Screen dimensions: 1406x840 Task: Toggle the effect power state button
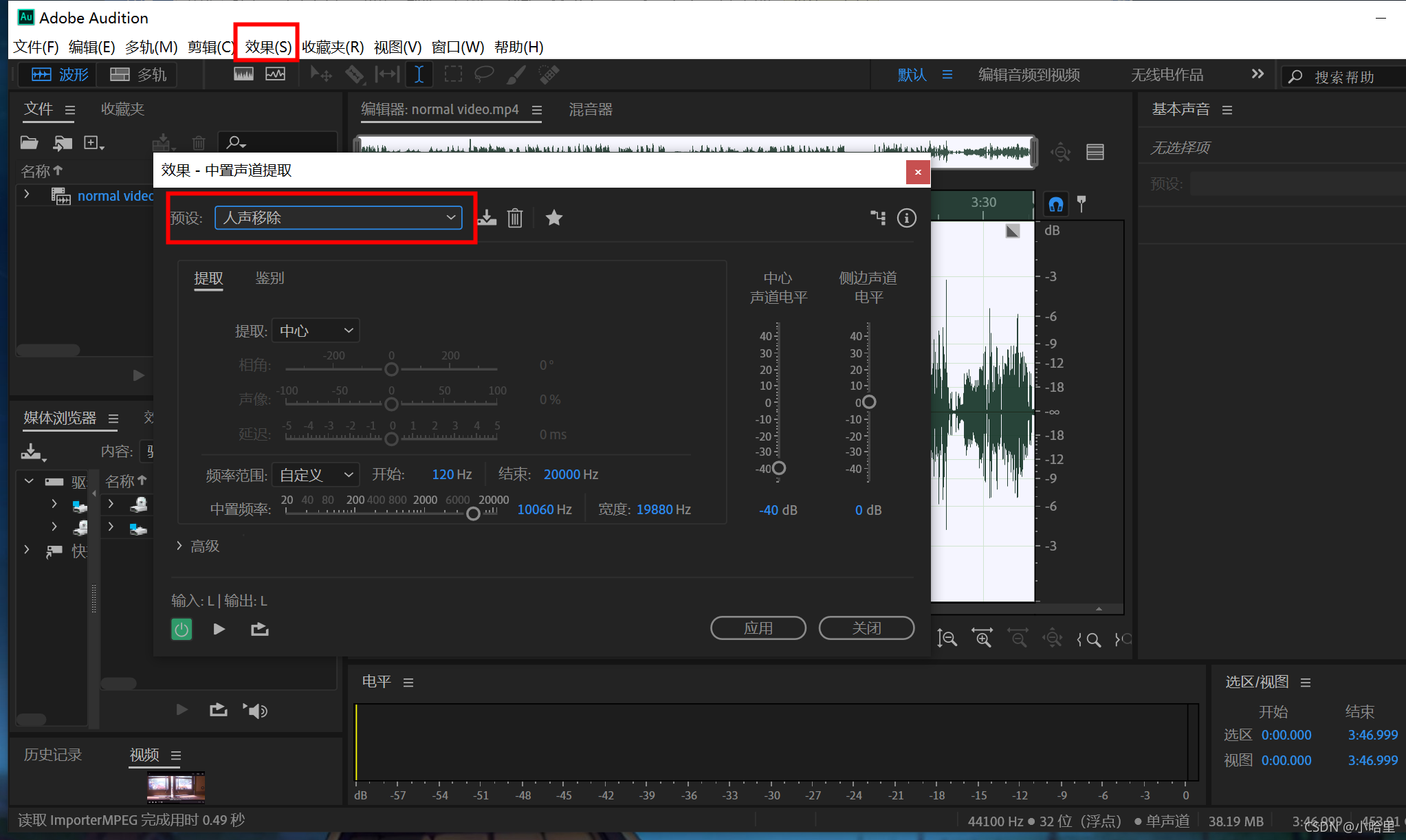[182, 629]
